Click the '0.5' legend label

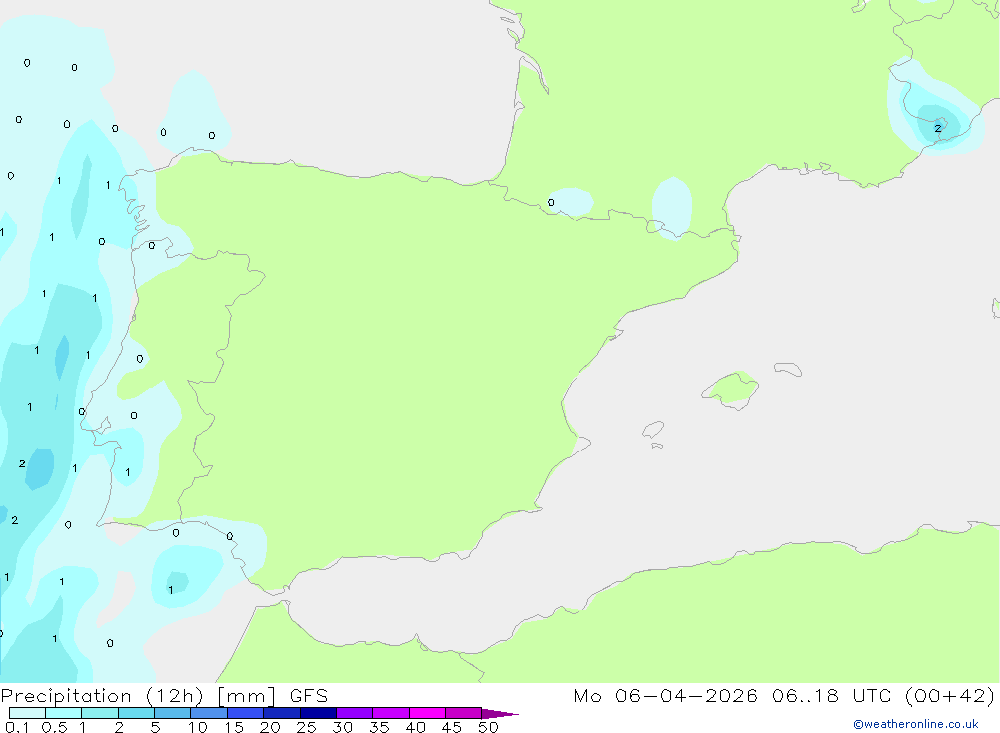click(54, 727)
